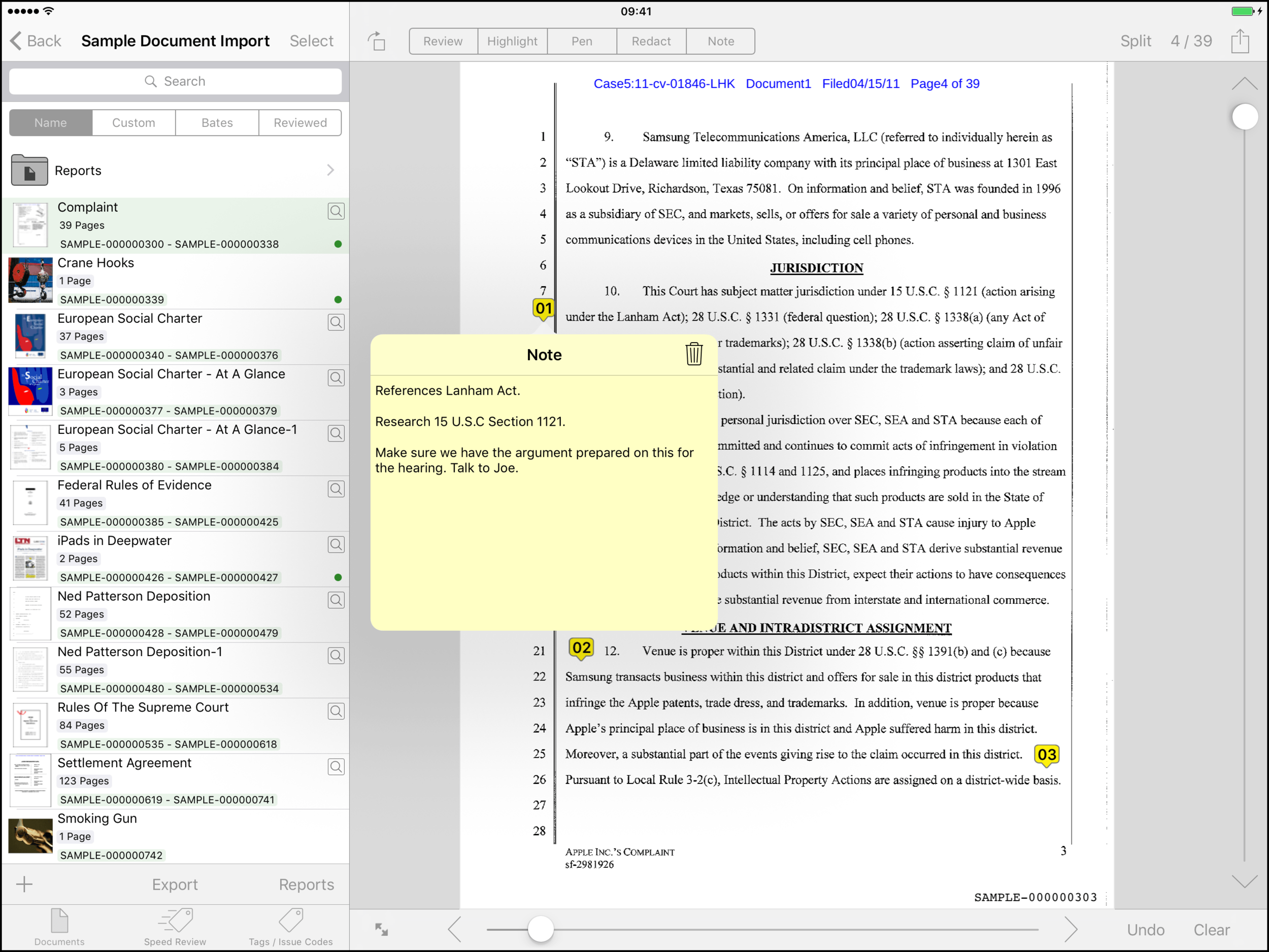The width and height of the screenshot is (1269, 952).
Task: Preview European Social Charter - At A Glance magnifier
Action: pos(336,378)
